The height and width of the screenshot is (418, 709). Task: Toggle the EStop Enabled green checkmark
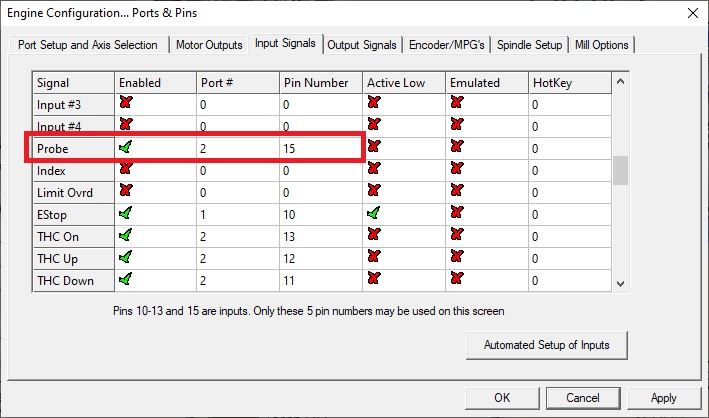(x=125, y=214)
